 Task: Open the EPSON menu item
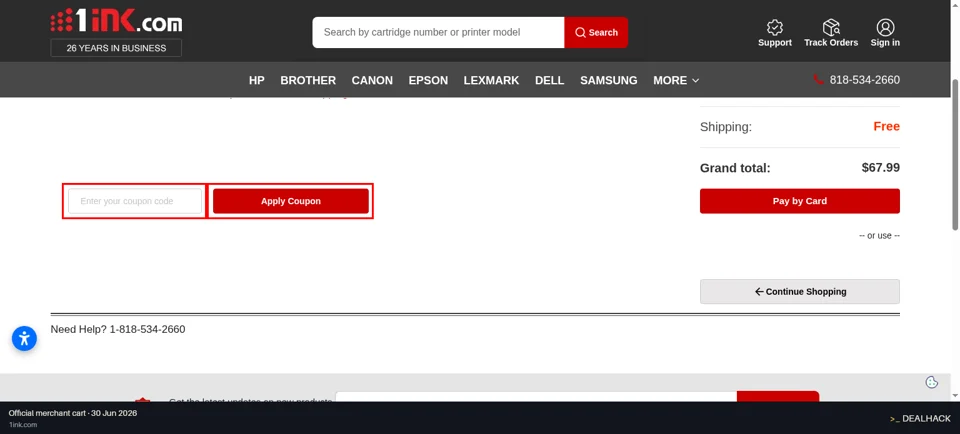pos(429,80)
